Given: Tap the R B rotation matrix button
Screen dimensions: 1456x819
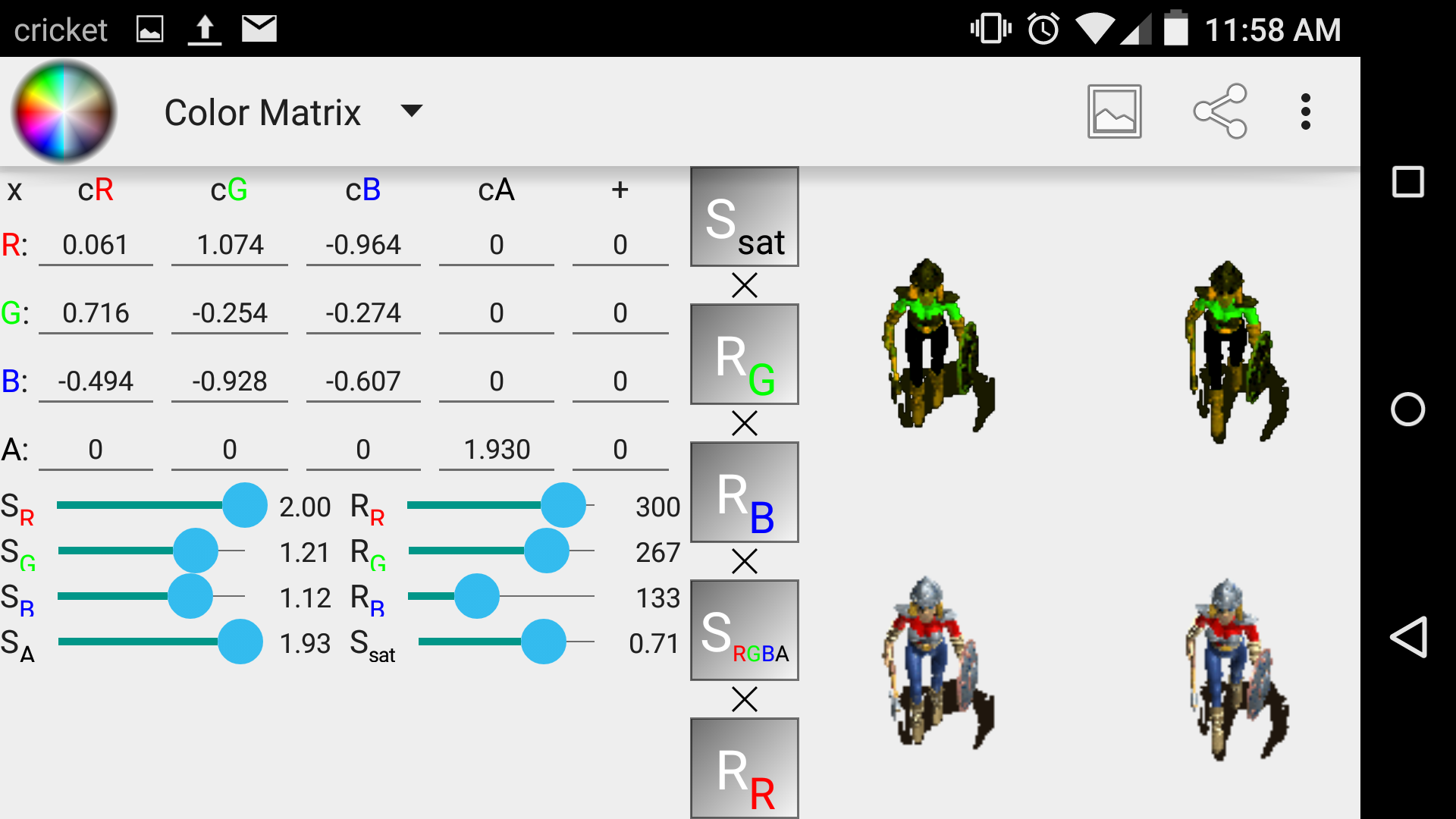Looking at the screenshot, I should (744, 493).
